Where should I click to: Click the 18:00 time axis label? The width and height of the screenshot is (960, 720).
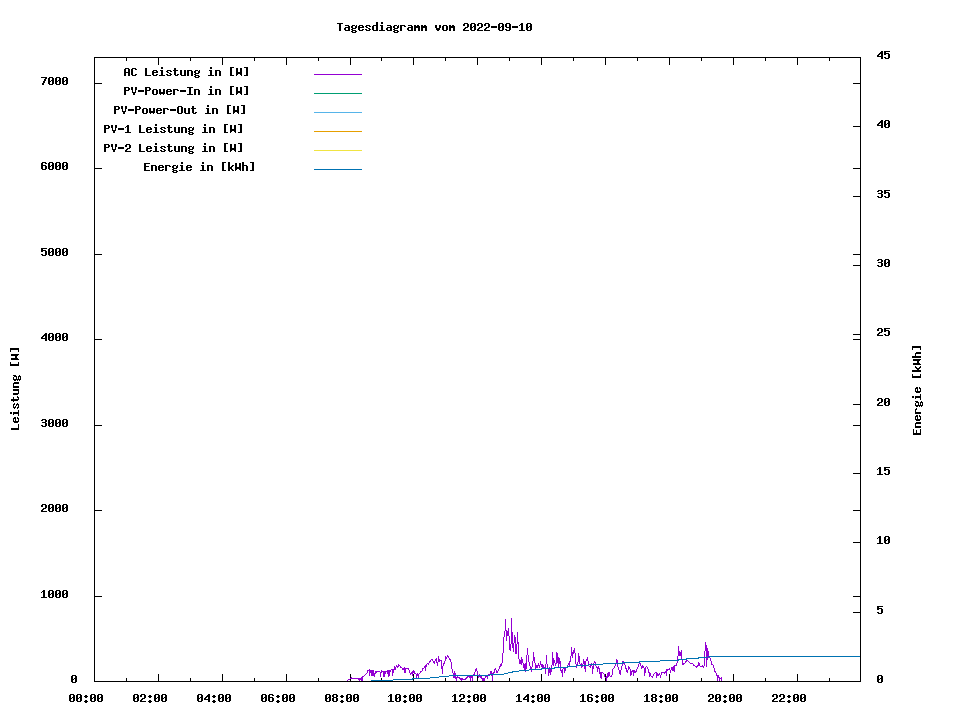[661, 698]
